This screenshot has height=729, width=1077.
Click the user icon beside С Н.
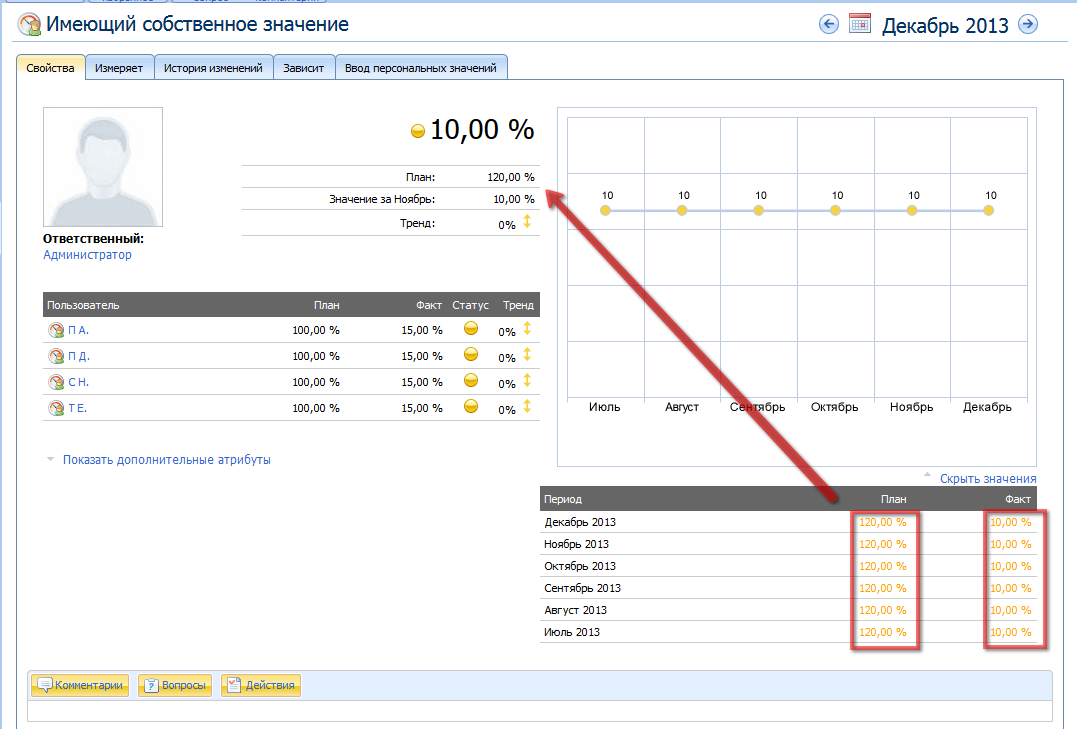(56, 382)
